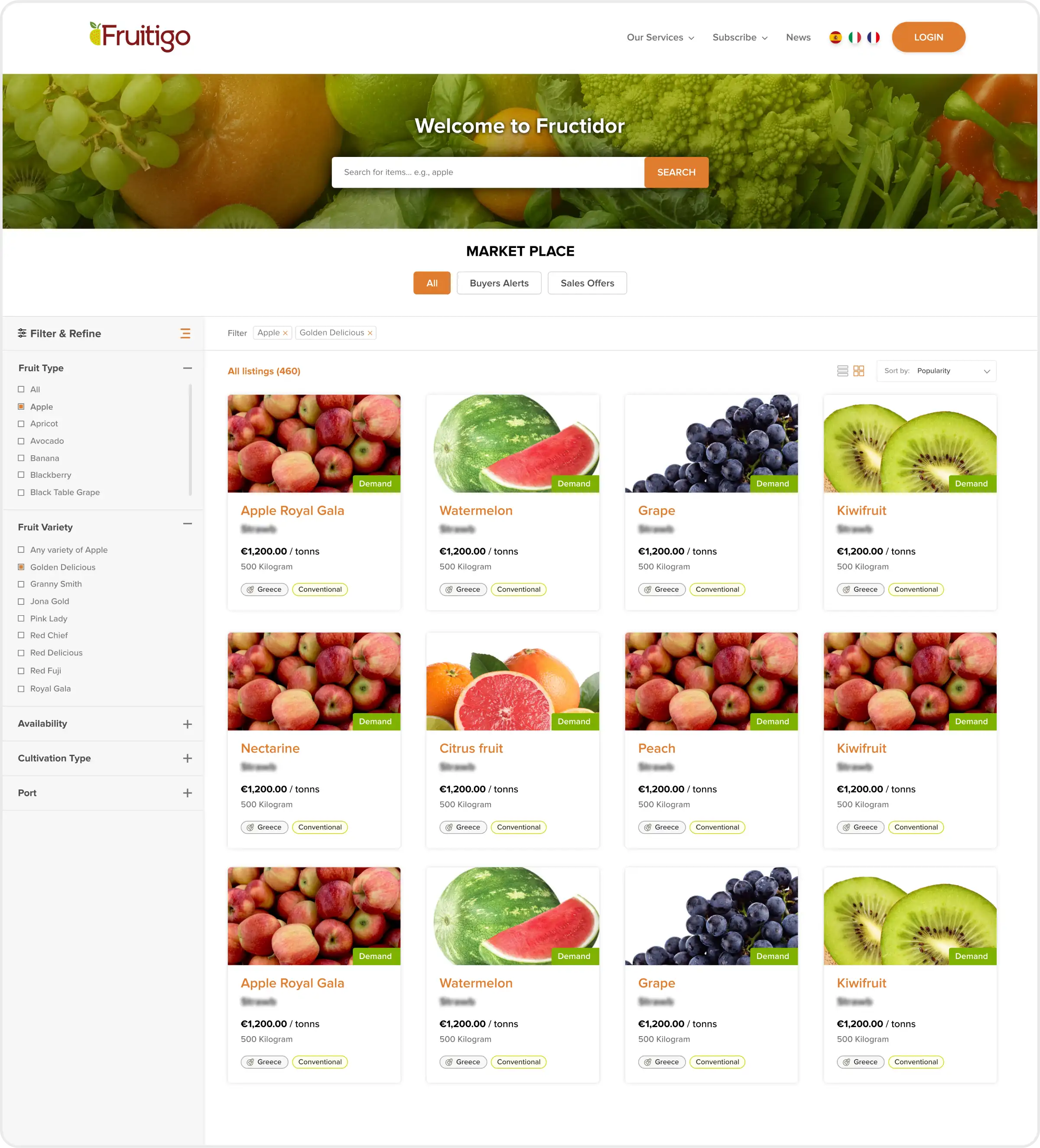1040x1148 pixels.
Task: Click the Fruitigo logo
Action: tap(140, 37)
